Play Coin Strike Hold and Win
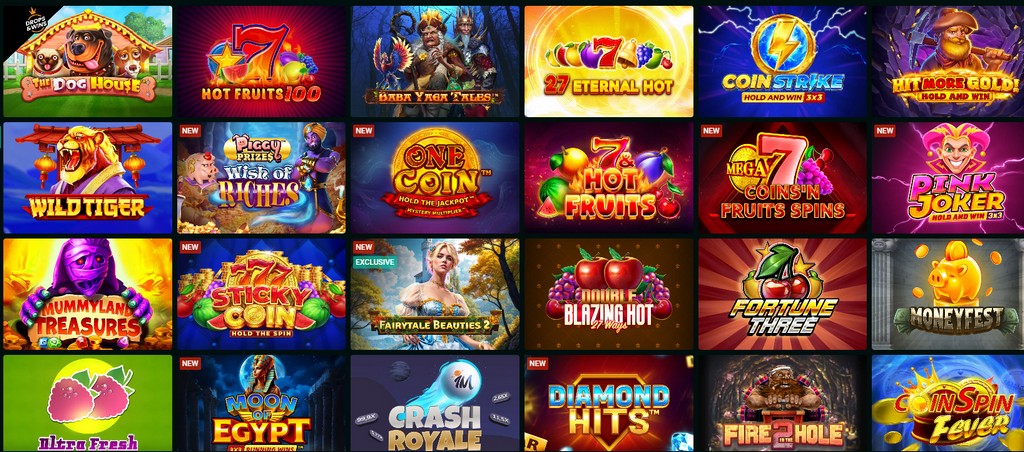 (782, 61)
